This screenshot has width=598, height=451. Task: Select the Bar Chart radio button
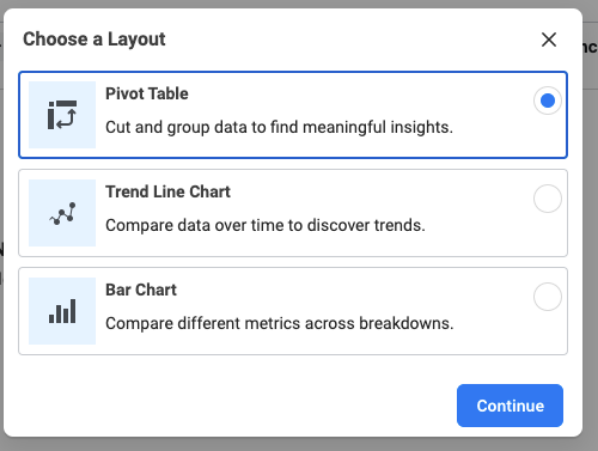[x=547, y=297]
